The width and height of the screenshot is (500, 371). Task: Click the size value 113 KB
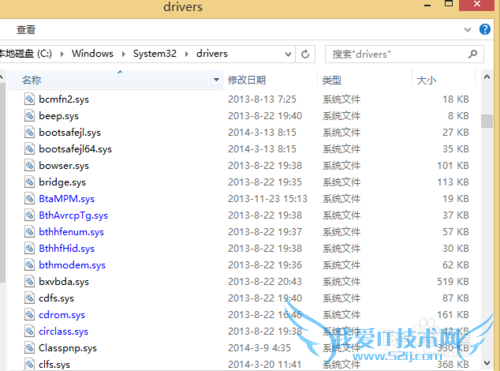click(x=453, y=183)
